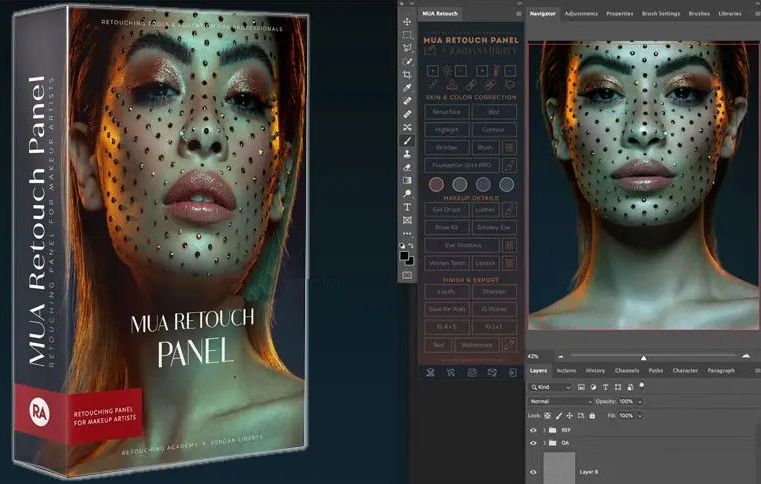Click the Bronzer button
This screenshot has height=484, width=761.
pos(447,147)
